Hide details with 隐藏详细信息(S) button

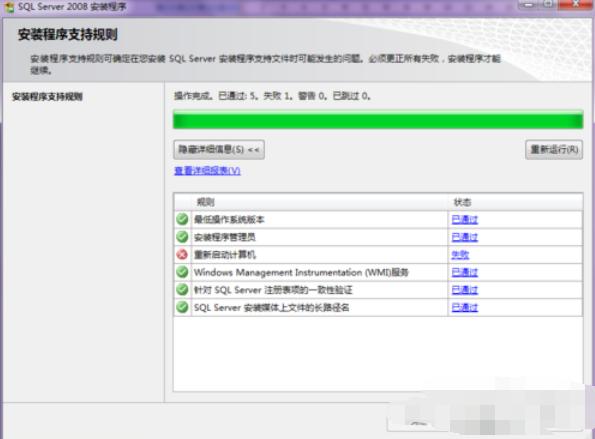tap(219, 149)
